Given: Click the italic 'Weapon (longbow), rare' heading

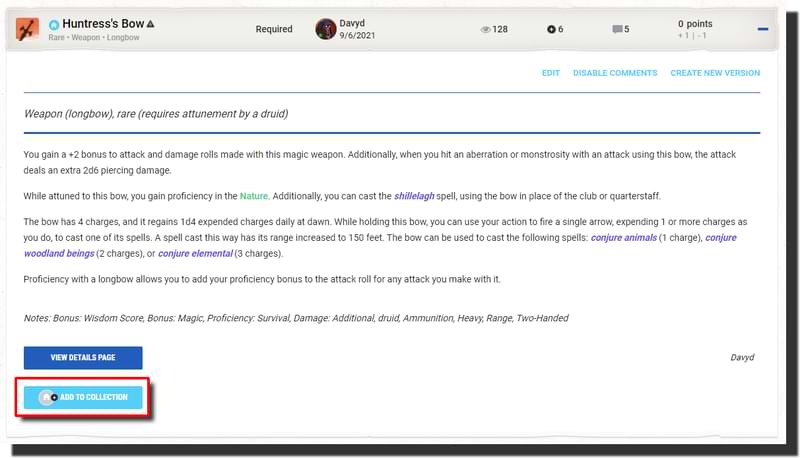Looking at the screenshot, I should (156, 114).
